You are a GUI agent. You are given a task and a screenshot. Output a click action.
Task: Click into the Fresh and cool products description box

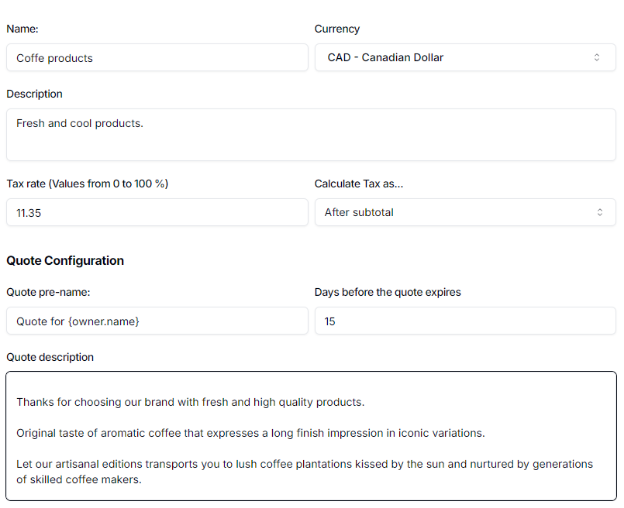point(310,134)
